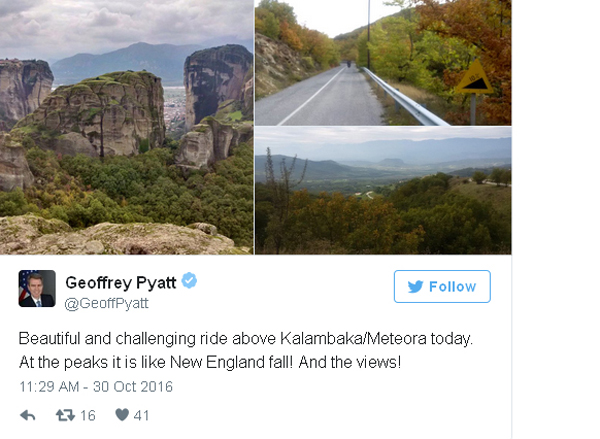Click the reply arrow icon

[28, 415]
